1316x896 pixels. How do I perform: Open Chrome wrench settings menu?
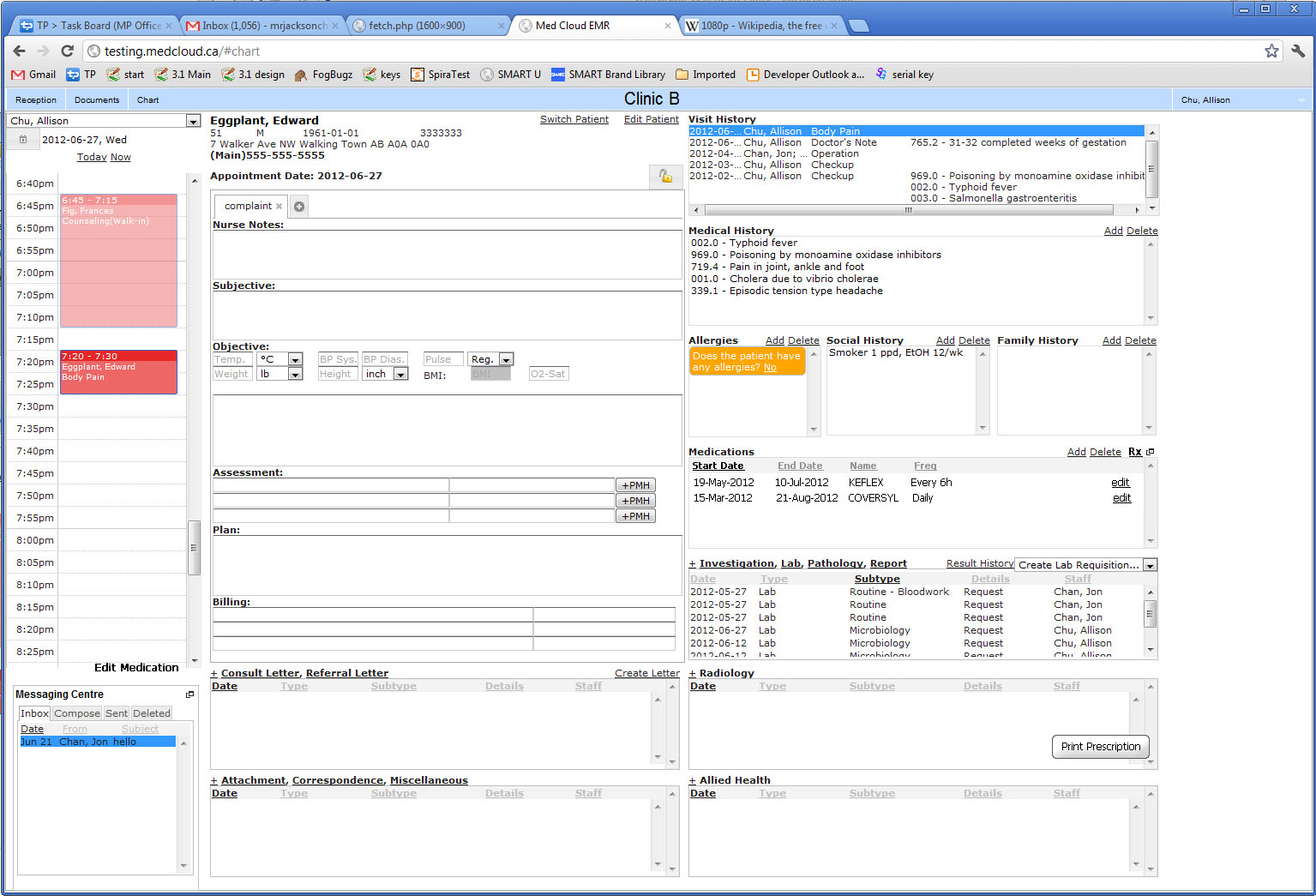click(x=1298, y=51)
